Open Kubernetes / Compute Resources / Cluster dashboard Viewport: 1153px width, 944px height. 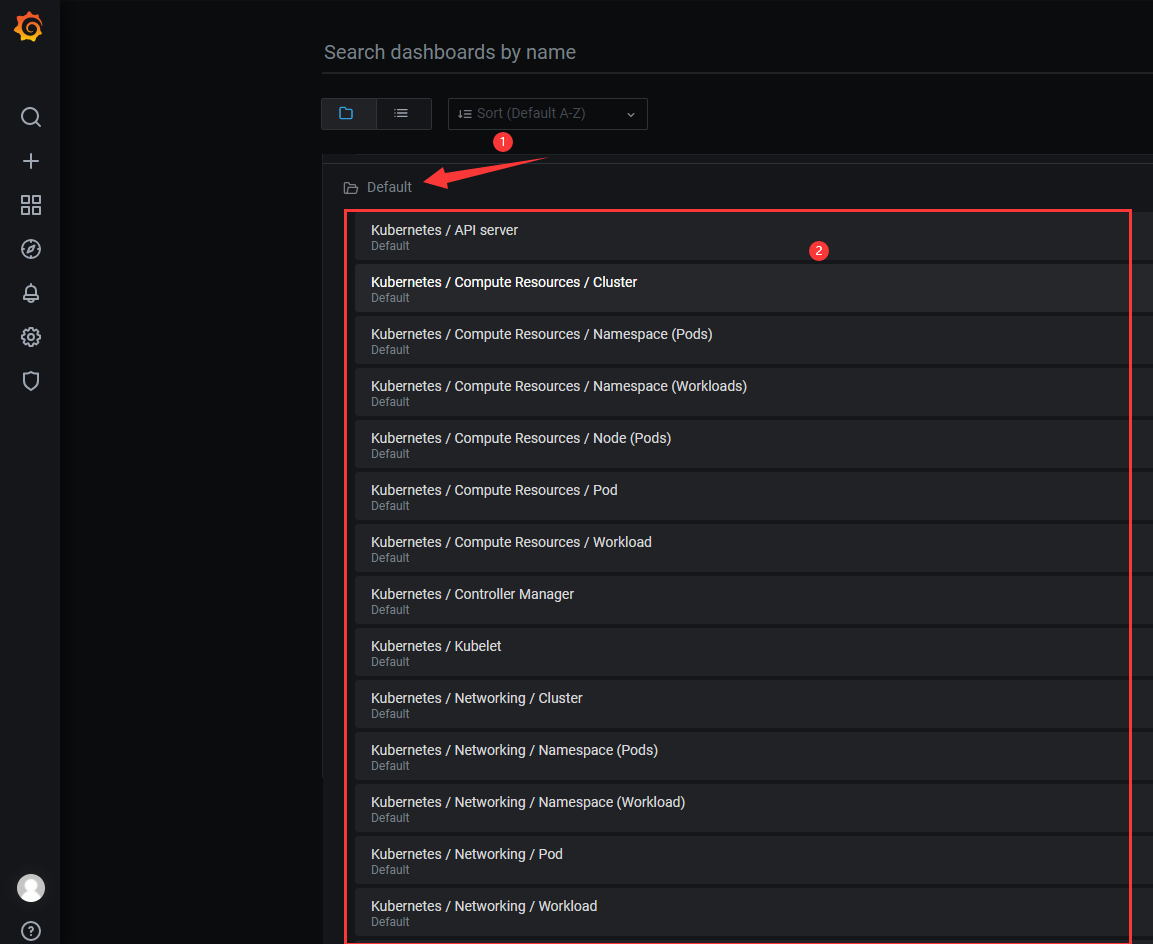[754, 289]
